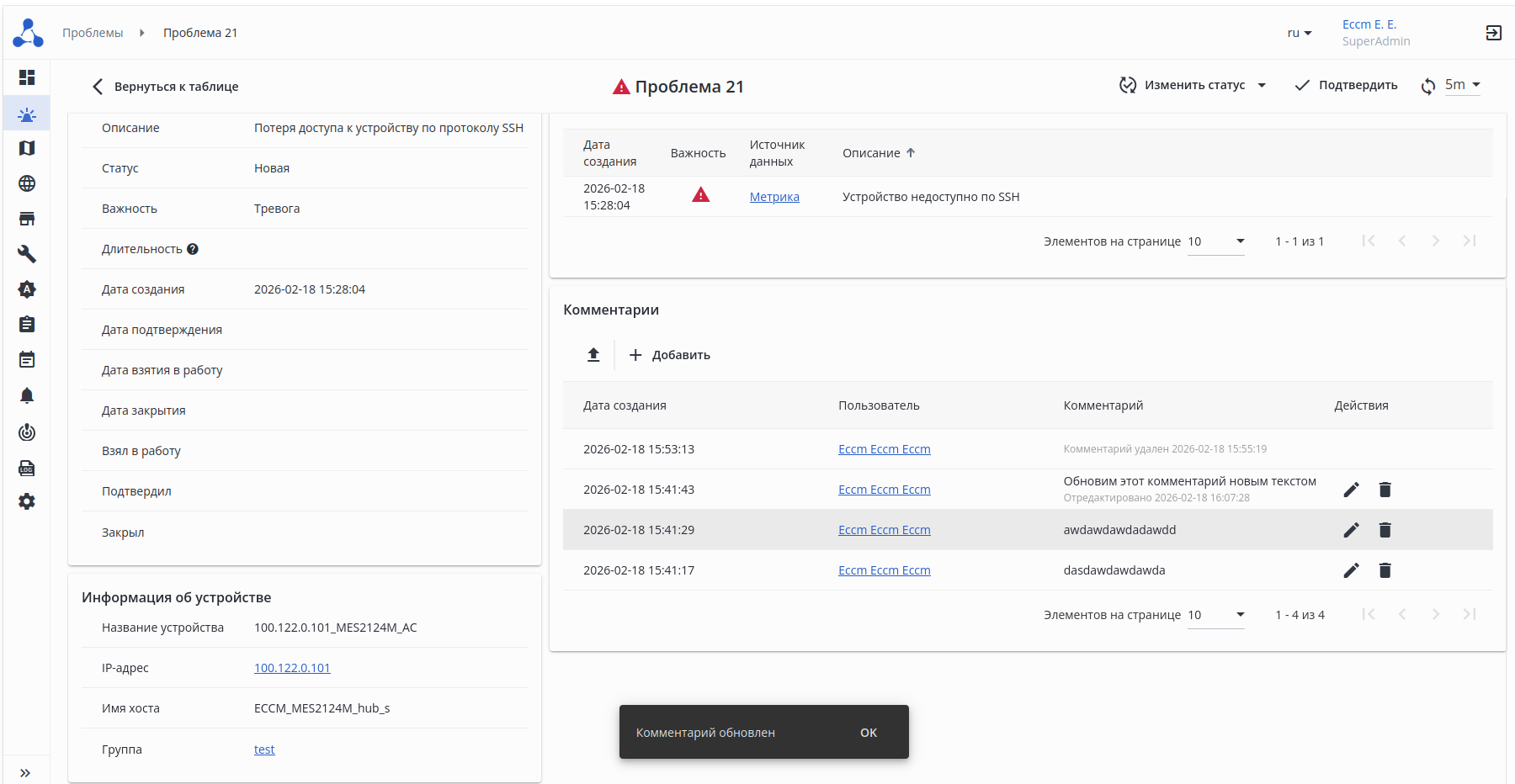Click the map icon in sidebar
The image size is (1515, 784).
click(27, 148)
